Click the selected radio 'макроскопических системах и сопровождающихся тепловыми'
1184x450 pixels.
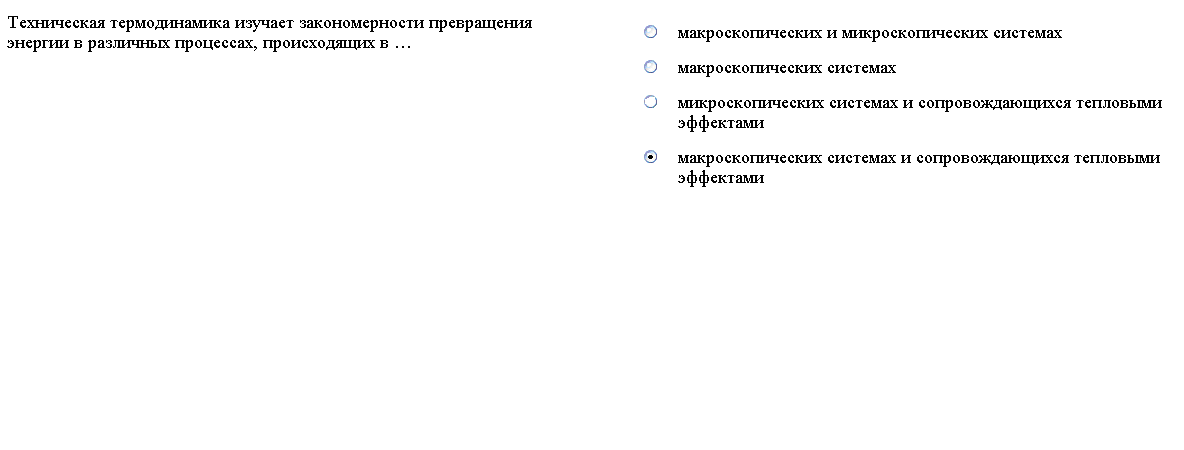[x=650, y=157]
